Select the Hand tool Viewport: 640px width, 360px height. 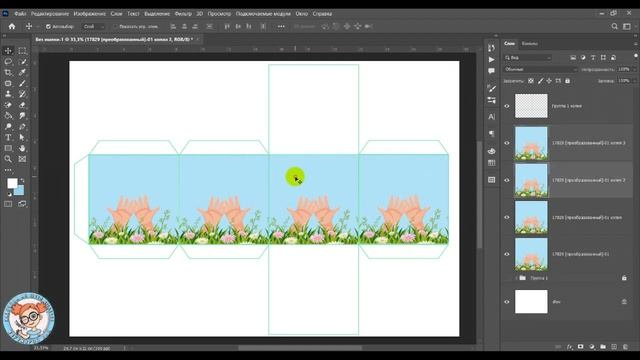click(22, 148)
